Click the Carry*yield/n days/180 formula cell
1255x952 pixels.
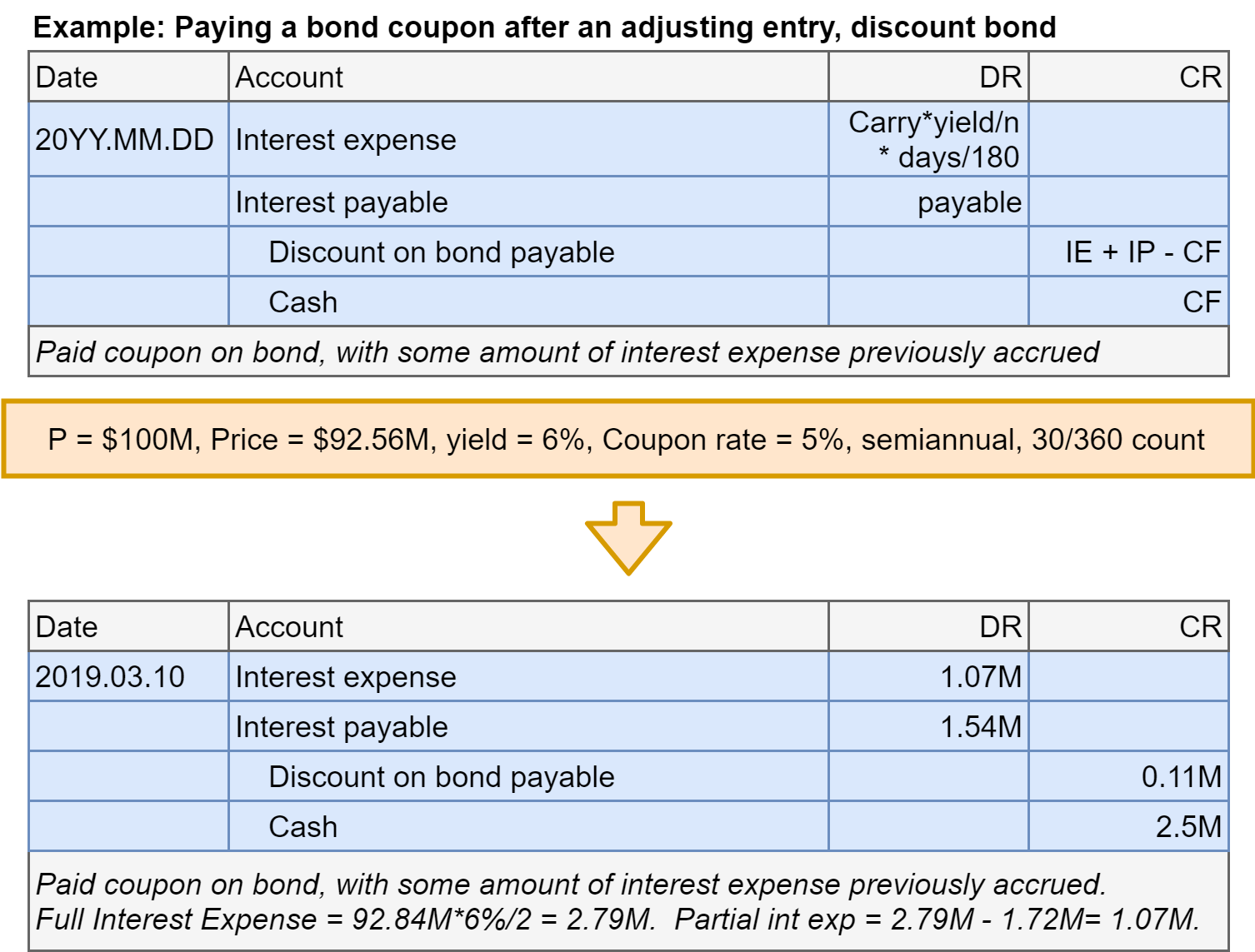coord(933,140)
